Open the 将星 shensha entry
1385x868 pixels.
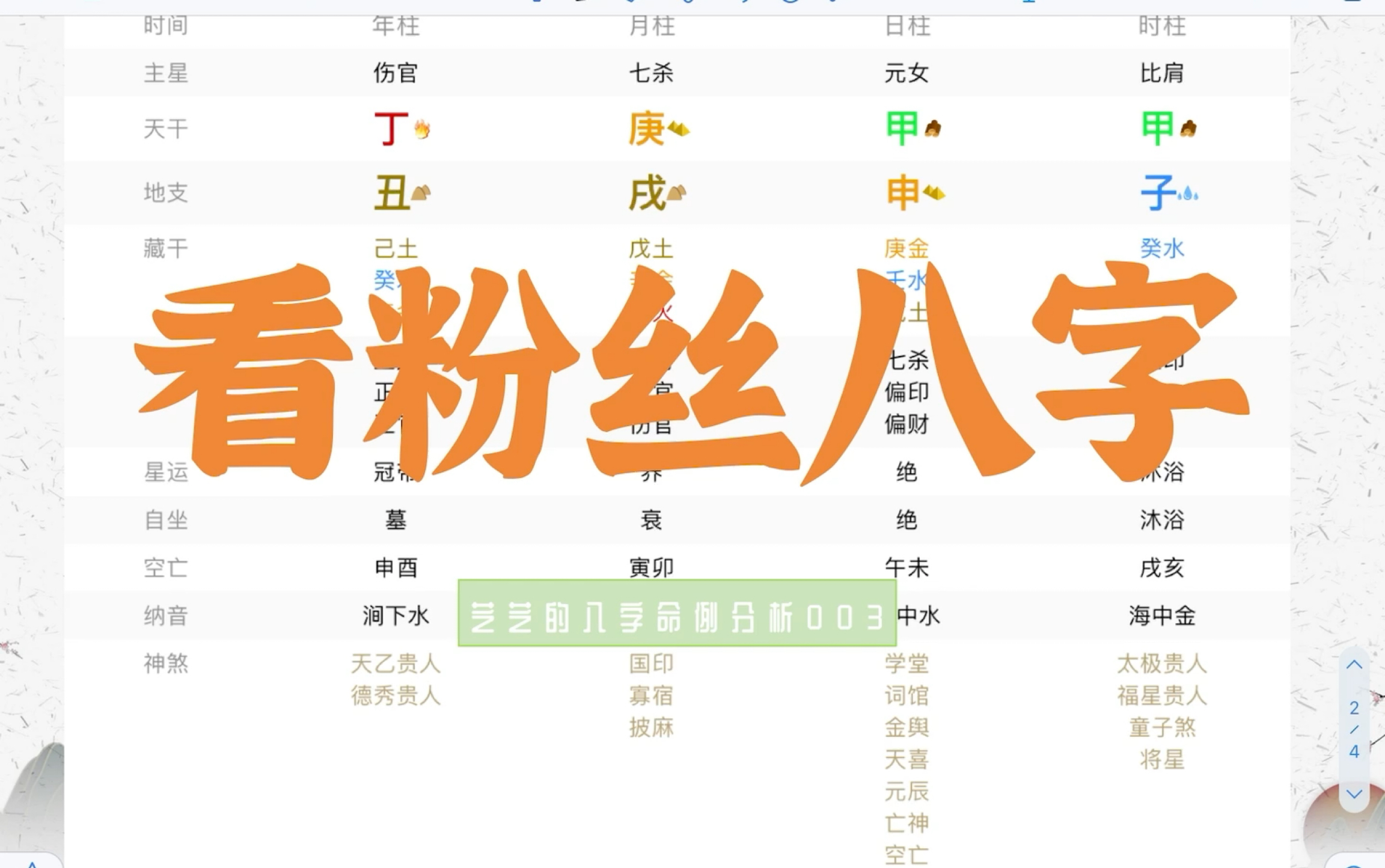1162,759
